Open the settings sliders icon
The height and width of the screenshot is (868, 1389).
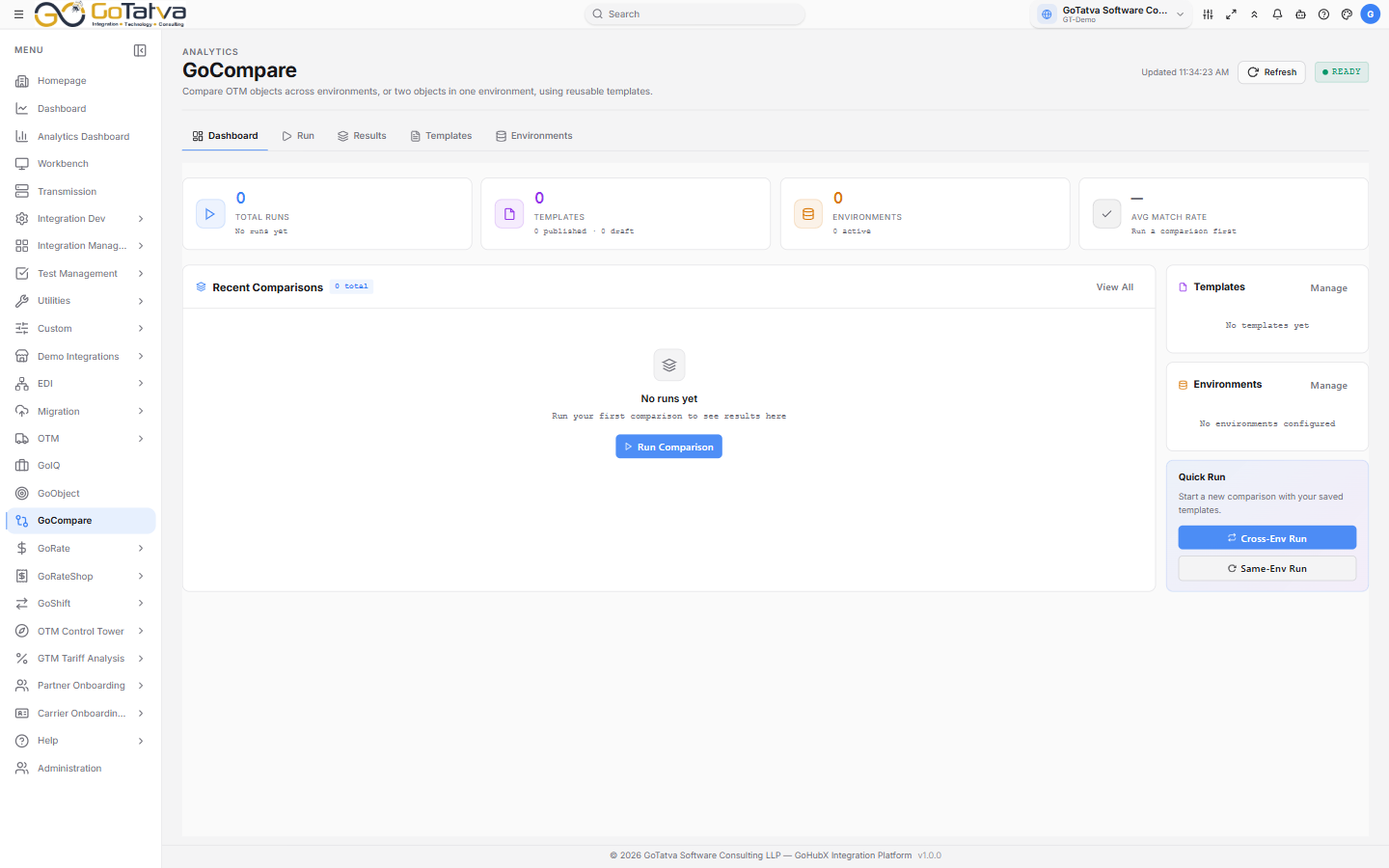coord(1208,14)
